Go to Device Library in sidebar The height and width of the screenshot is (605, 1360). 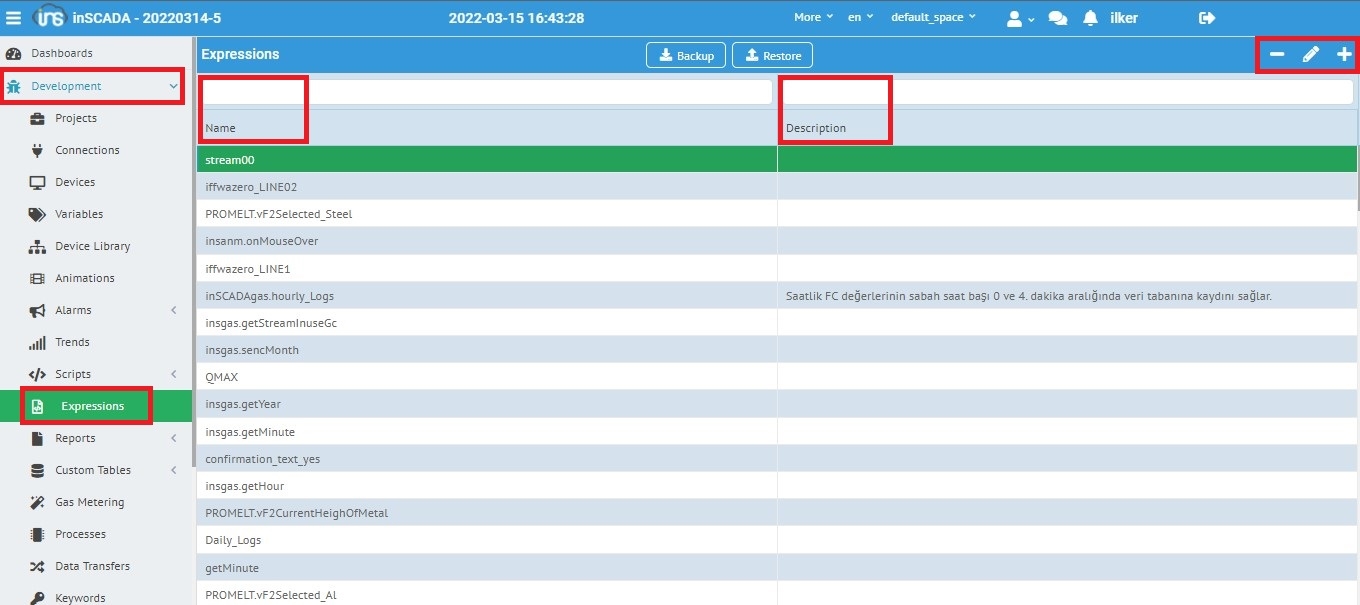tap(92, 246)
